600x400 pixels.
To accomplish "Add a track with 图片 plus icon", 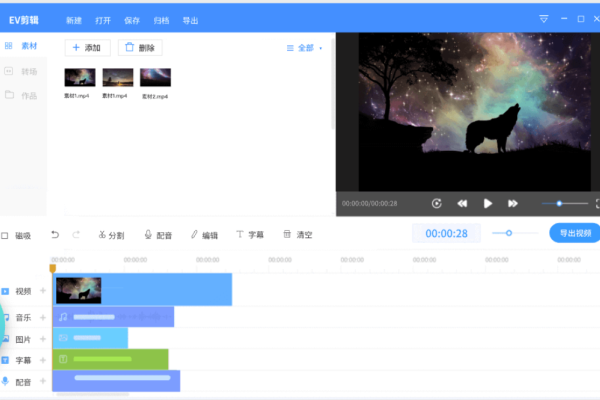I will (43, 339).
